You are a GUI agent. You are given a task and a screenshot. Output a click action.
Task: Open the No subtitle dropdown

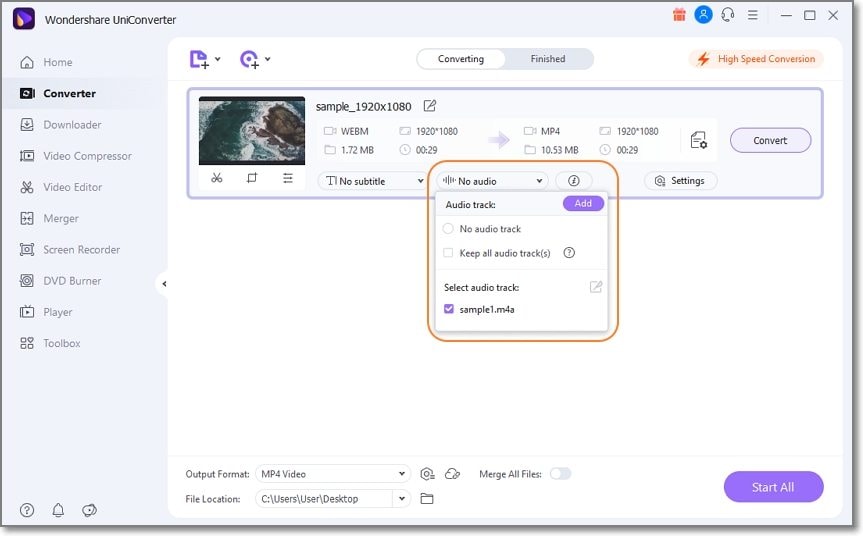374,181
